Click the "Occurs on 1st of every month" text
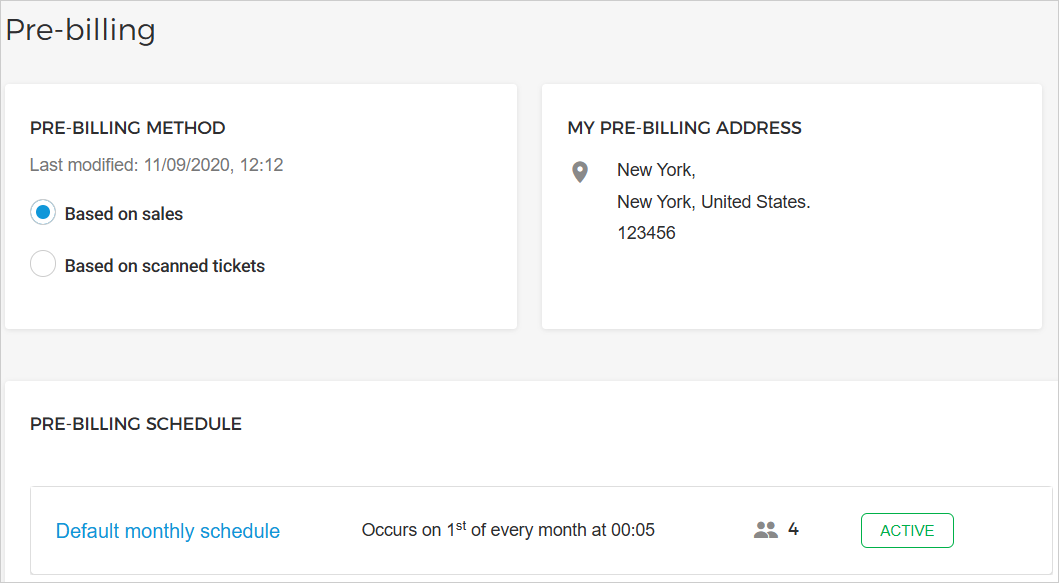This screenshot has height=583, width=1059. 508,530
